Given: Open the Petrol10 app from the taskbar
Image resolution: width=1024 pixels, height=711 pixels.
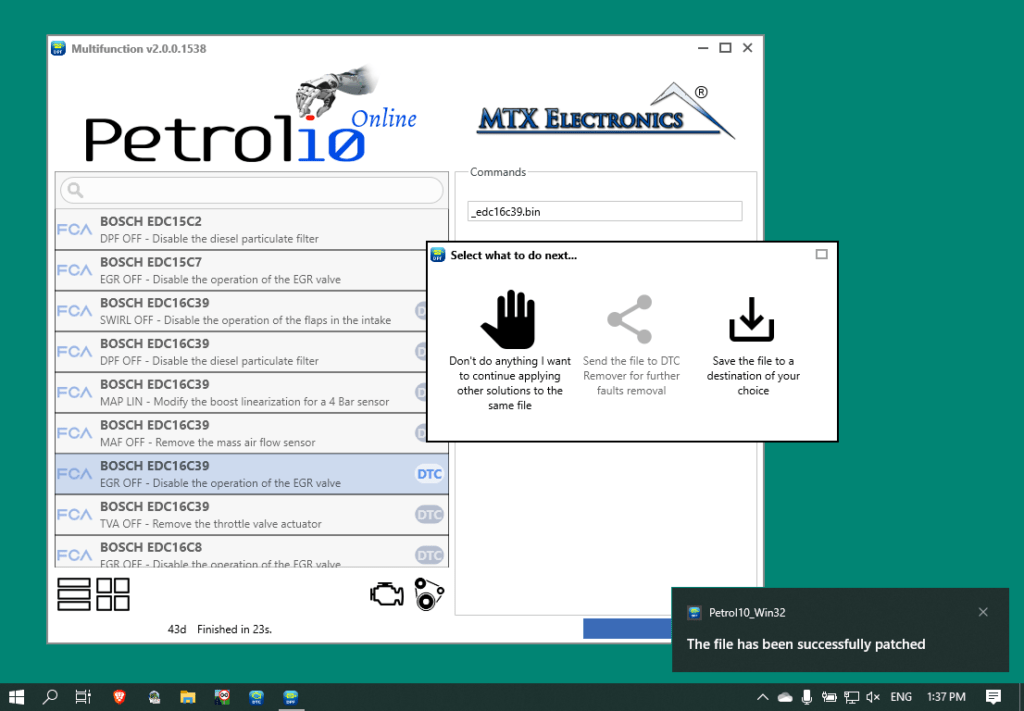Looking at the screenshot, I should coord(291,696).
